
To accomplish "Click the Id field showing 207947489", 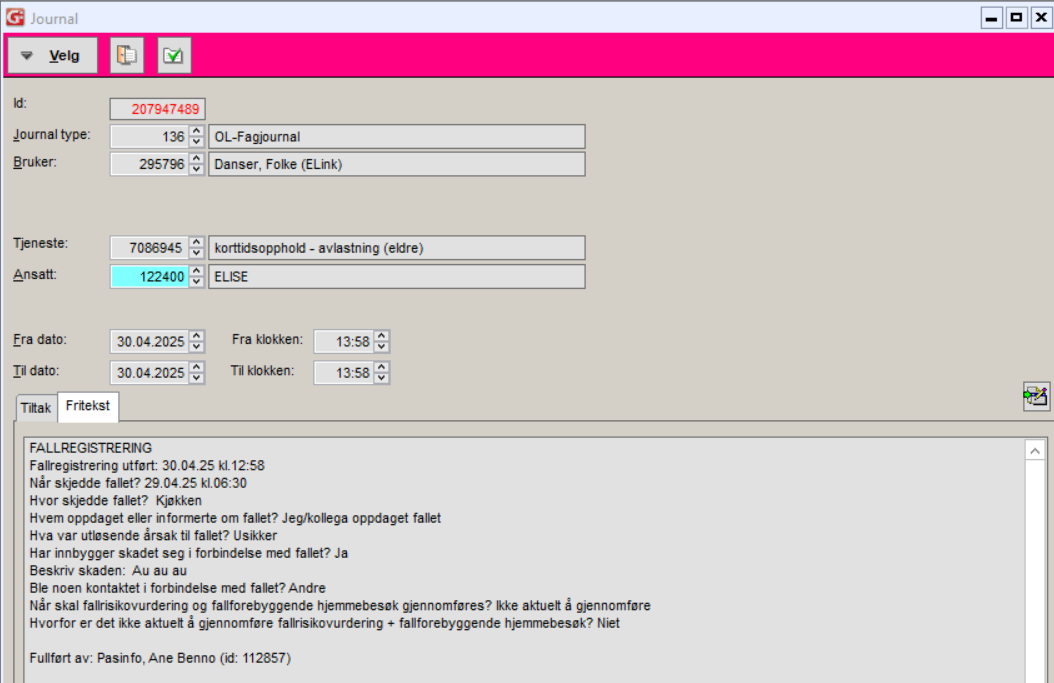I will [x=157, y=109].
